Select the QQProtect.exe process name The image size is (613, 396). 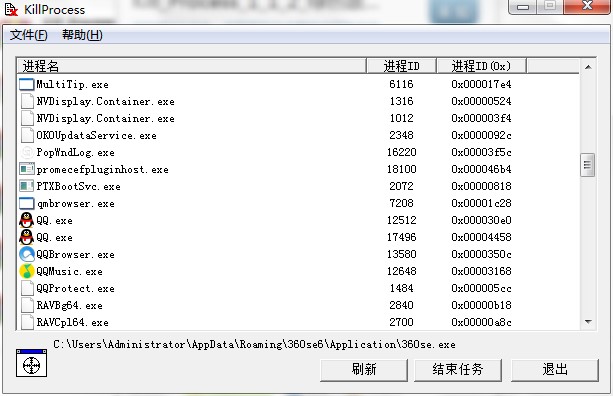(x=75, y=288)
